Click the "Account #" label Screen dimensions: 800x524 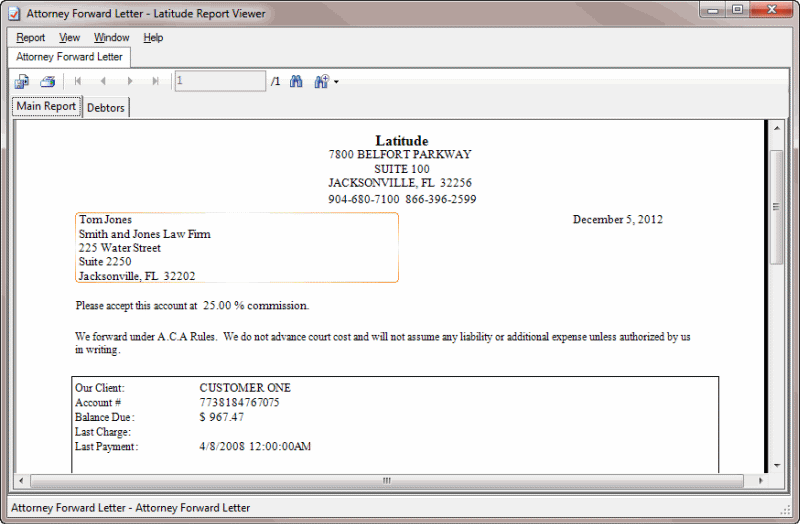pyautogui.click(x=97, y=403)
